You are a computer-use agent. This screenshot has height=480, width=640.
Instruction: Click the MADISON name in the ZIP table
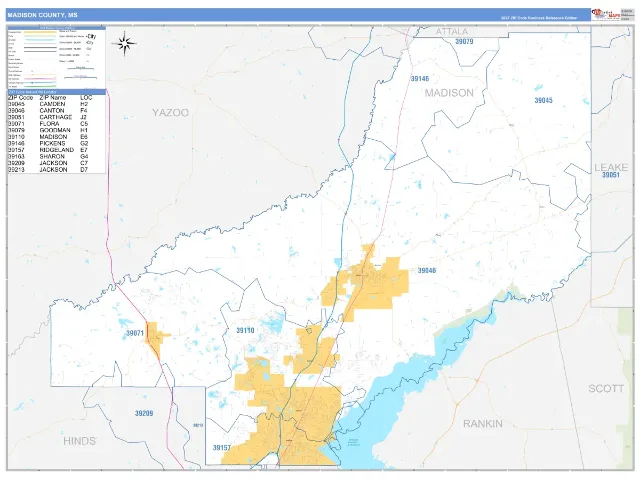click(53, 137)
